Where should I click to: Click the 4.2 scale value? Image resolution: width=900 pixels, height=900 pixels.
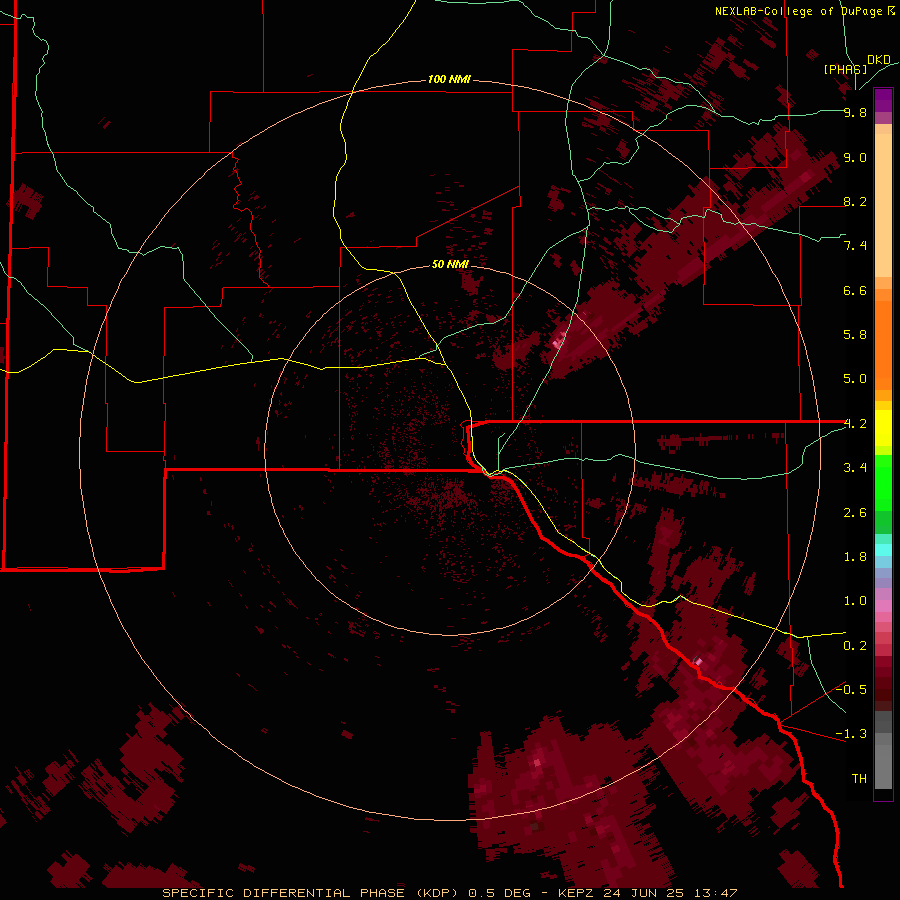point(856,424)
